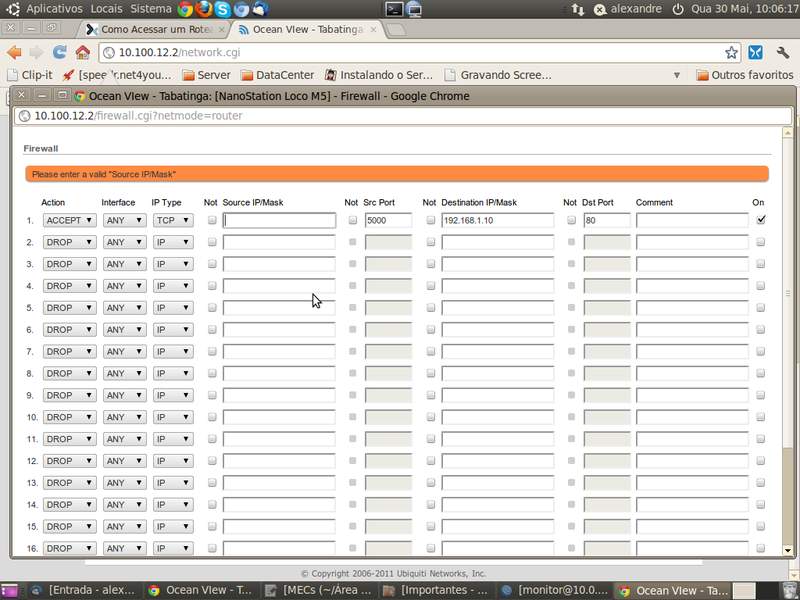The width and height of the screenshot is (800, 600).
Task: Open the Interface ANY dropdown in rule 12
Action: pyautogui.click(x=124, y=461)
